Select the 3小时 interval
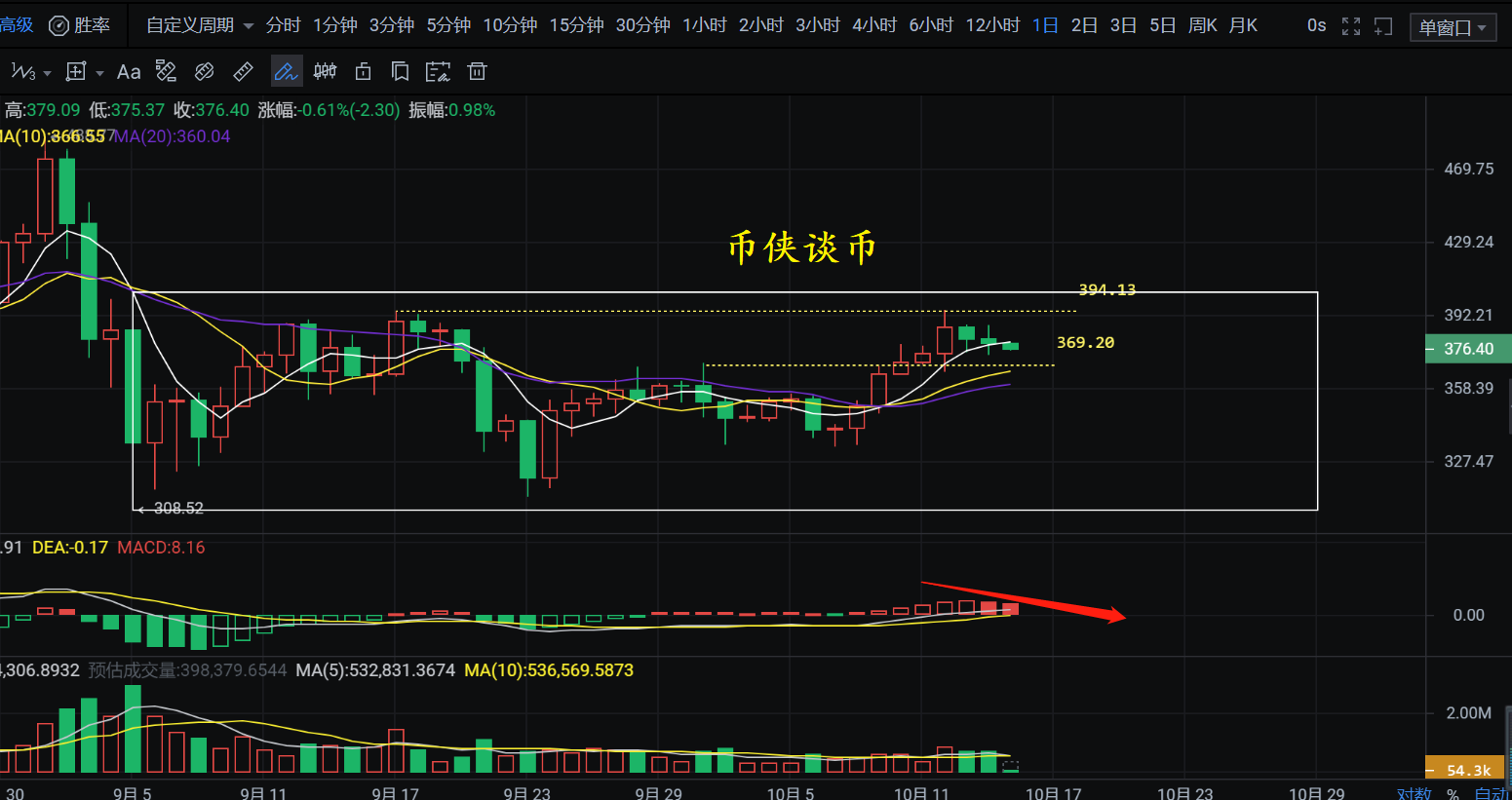The width and height of the screenshot is (1512, 800). [x=818, y=25]
